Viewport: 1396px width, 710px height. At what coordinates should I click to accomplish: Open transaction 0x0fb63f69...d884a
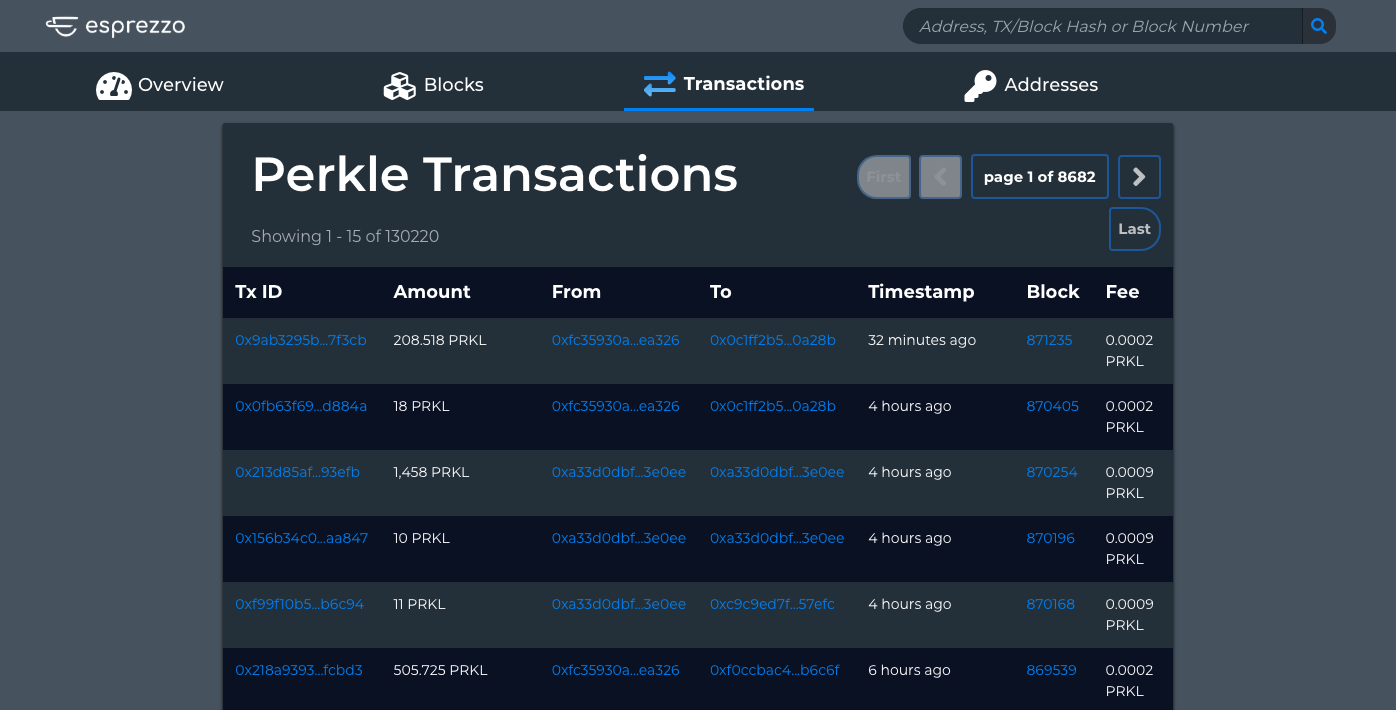tap(301, 406)
